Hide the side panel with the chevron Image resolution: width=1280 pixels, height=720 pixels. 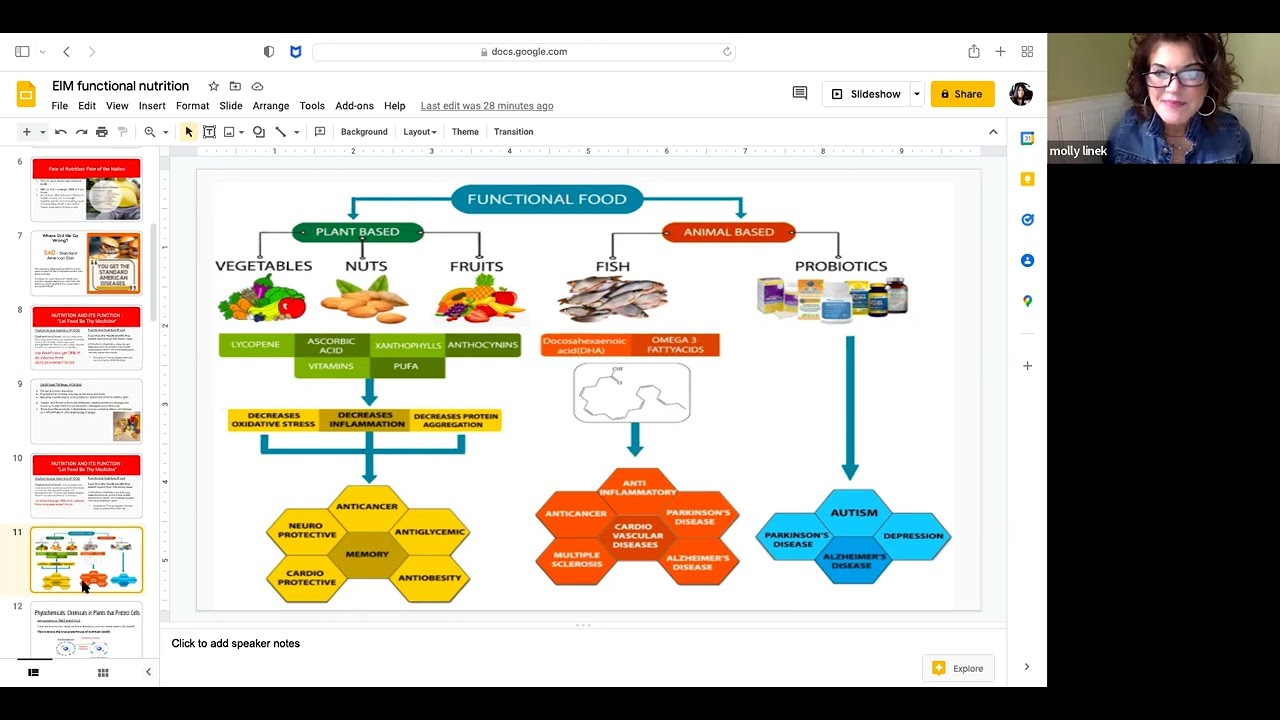[x=1027, y=667]
